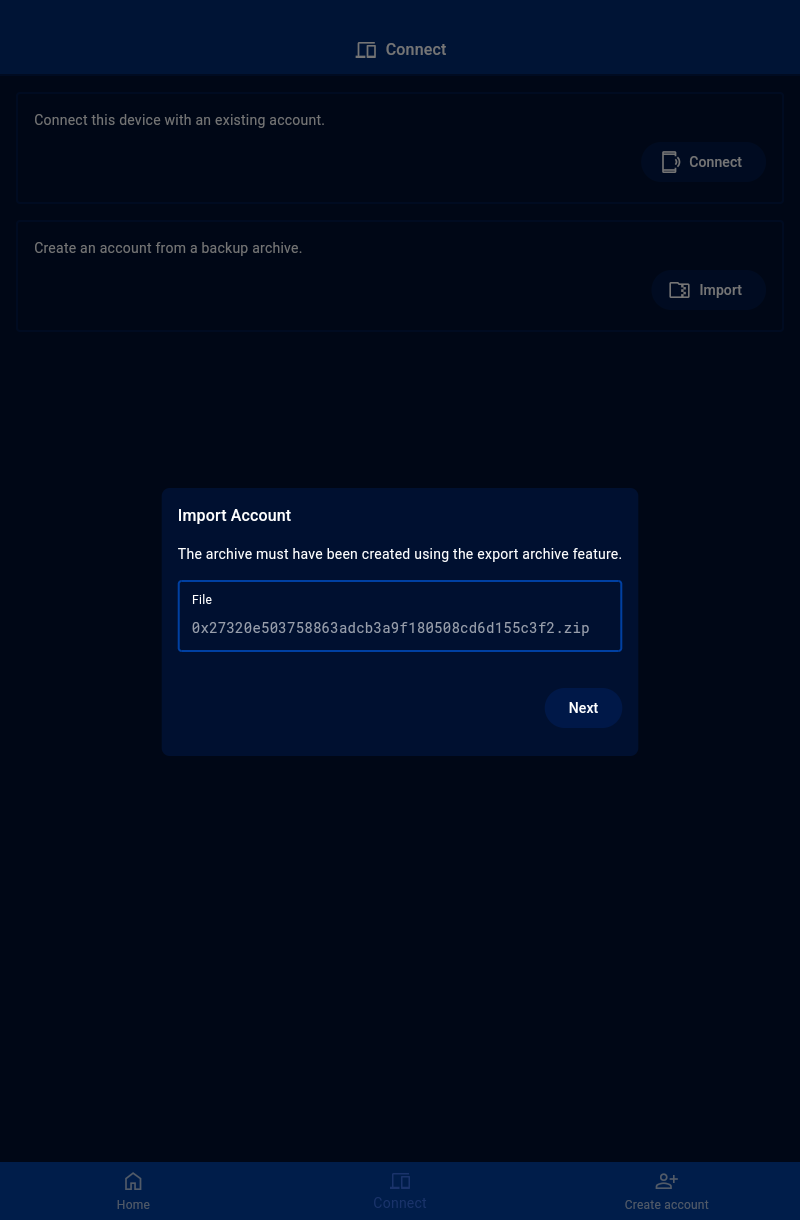The width and height of the screenshot is (800, 1220).
Task: Click the phone icon on Connect button
Action: [670, 162]
